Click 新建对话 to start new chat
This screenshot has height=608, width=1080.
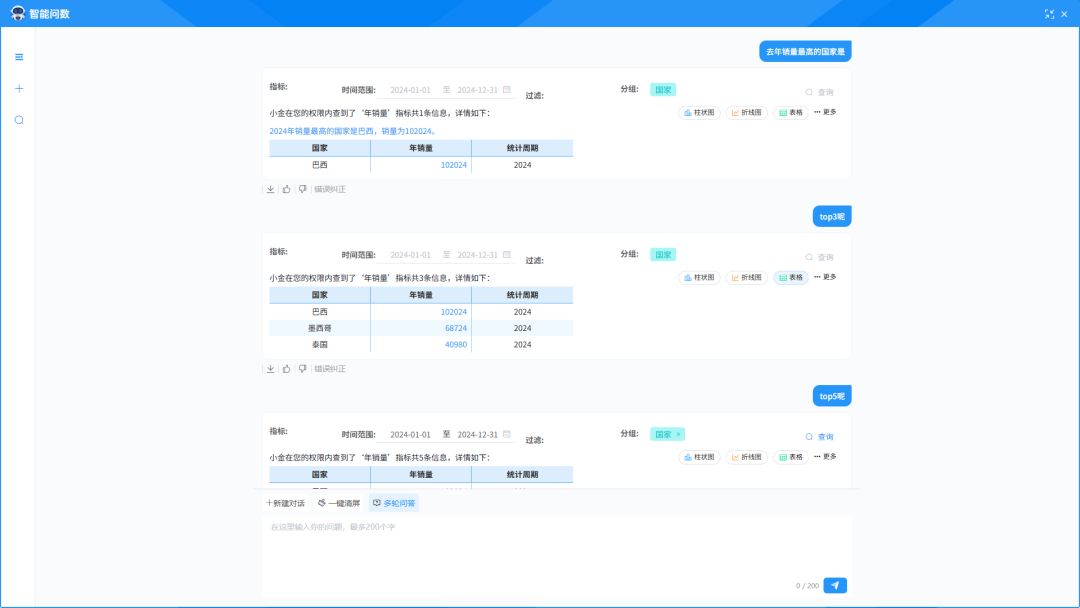pyautogui.click(x=285, y=503)
